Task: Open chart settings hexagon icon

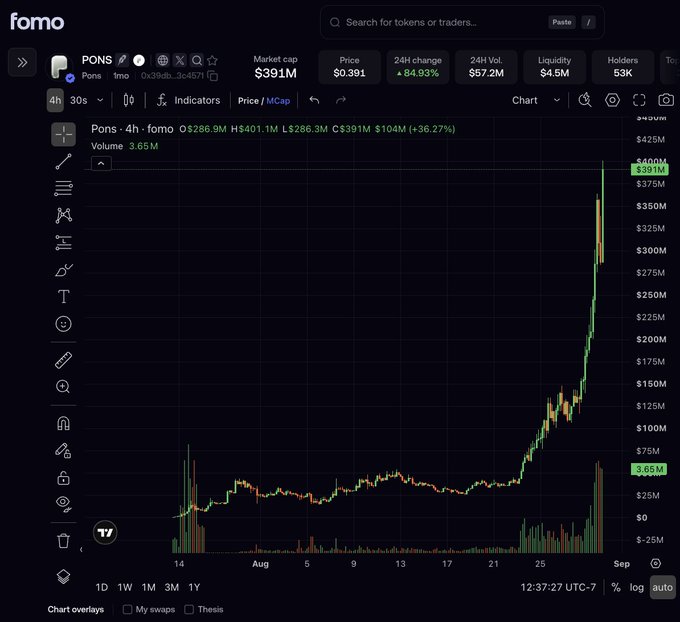Action: point(612,100)
